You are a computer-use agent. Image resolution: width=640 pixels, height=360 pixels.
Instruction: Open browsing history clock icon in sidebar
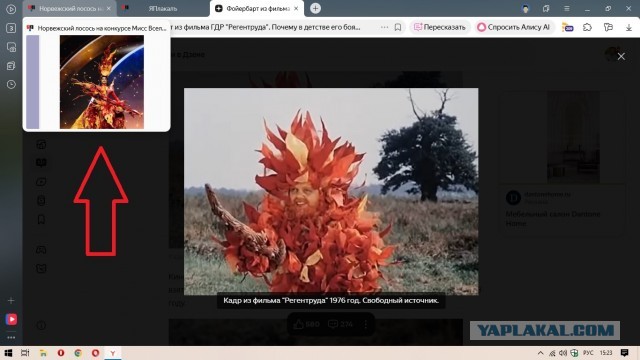tap(11, 84)
